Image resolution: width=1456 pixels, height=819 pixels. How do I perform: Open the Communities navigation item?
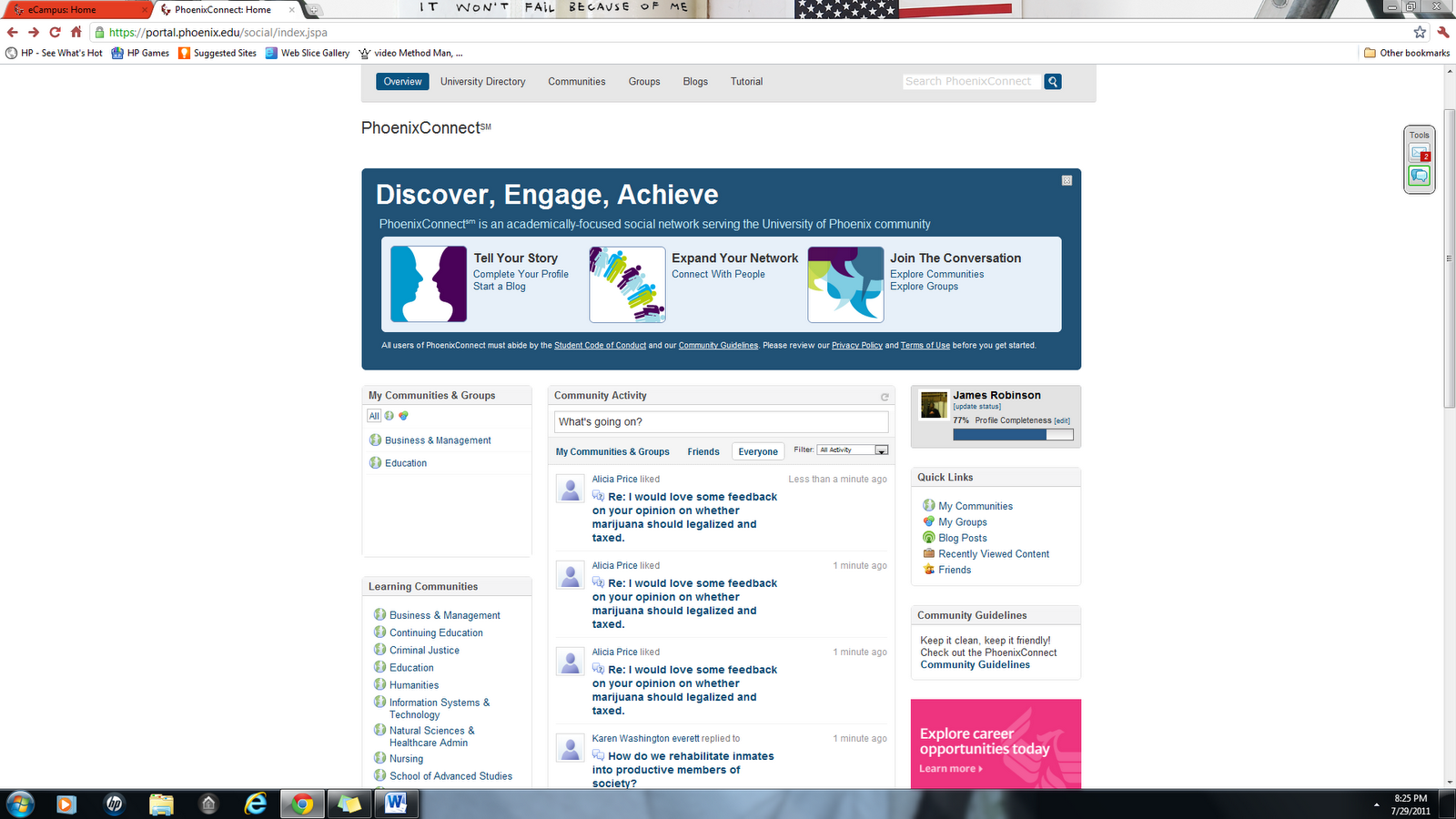[x=577, y=82]
